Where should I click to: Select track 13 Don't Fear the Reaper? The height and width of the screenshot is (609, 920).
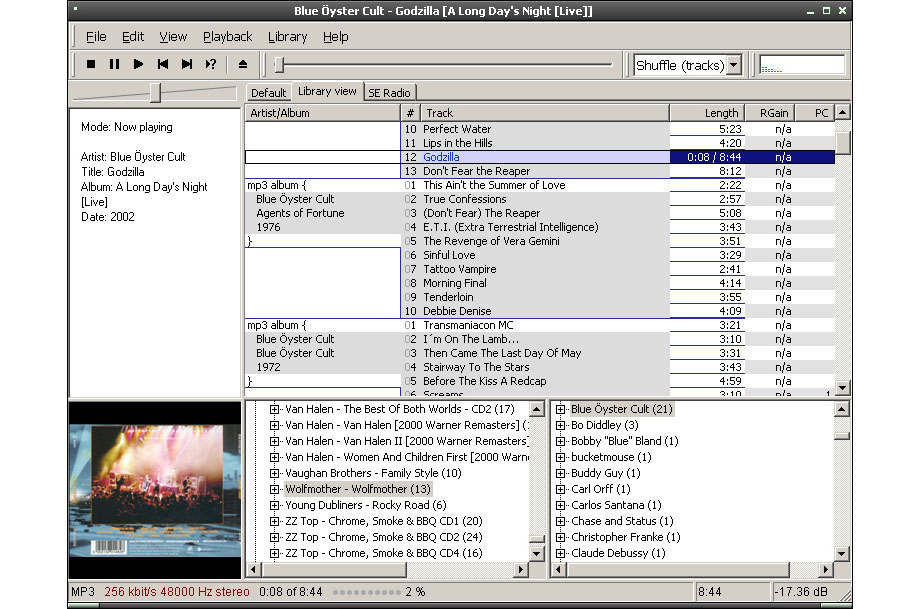tap(476, 171)
